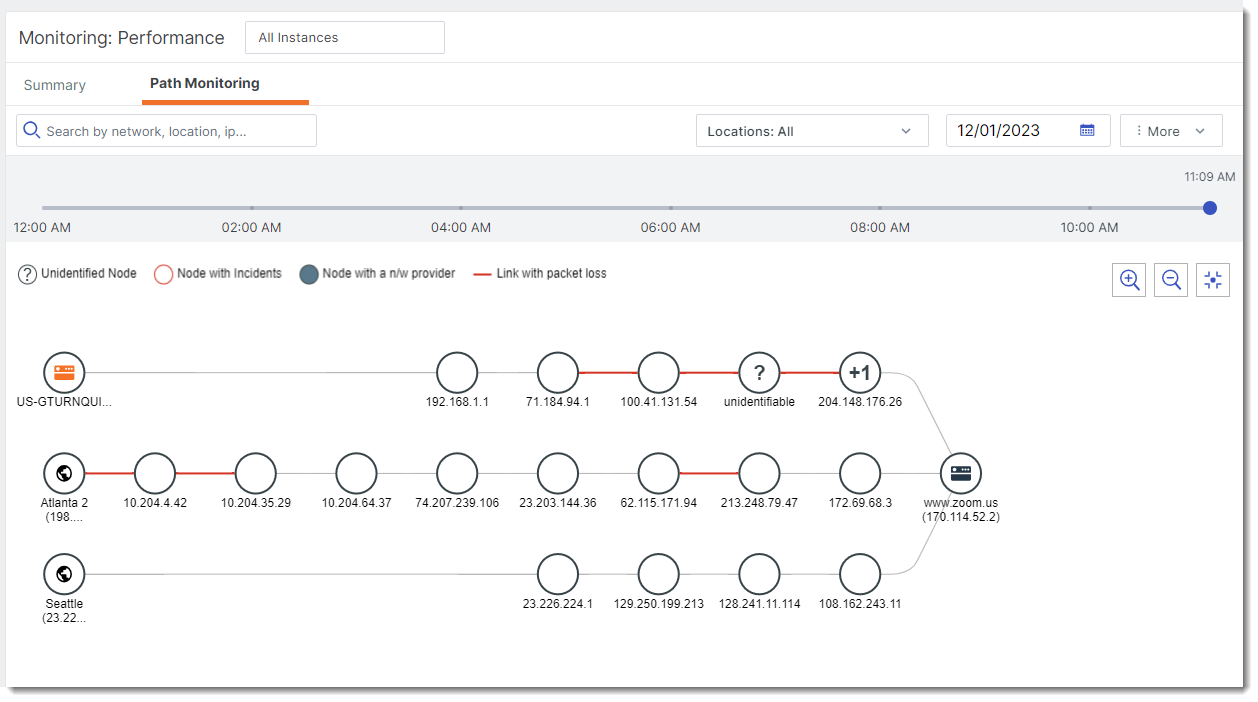This screenshot has width=1258, height=702.
Task: Click the 06:00 AM timeline marker
Action: [x=670, y=208]
